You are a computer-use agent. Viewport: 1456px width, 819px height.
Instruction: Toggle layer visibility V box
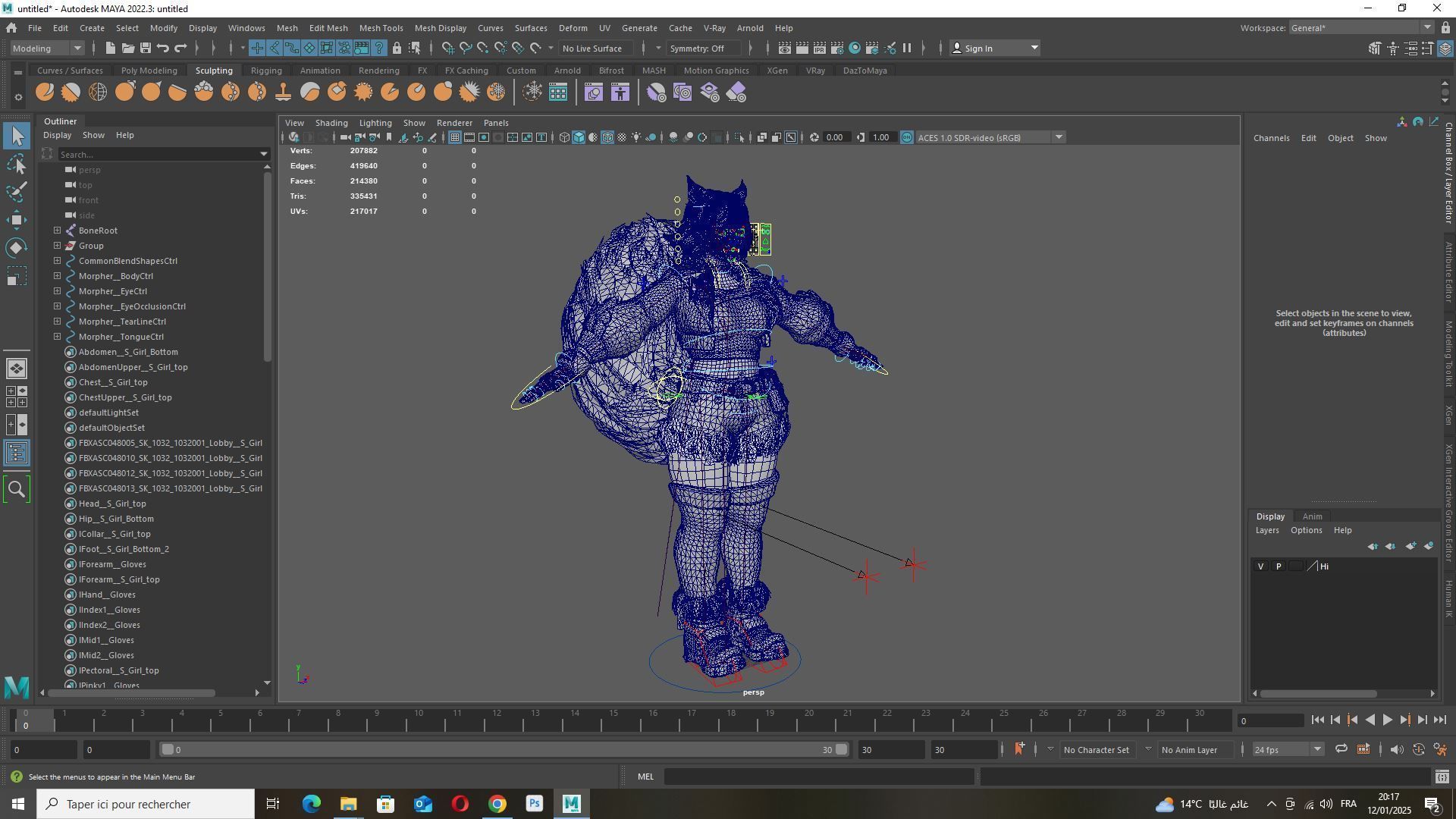pyautogui.click(x=1261, y=566)
